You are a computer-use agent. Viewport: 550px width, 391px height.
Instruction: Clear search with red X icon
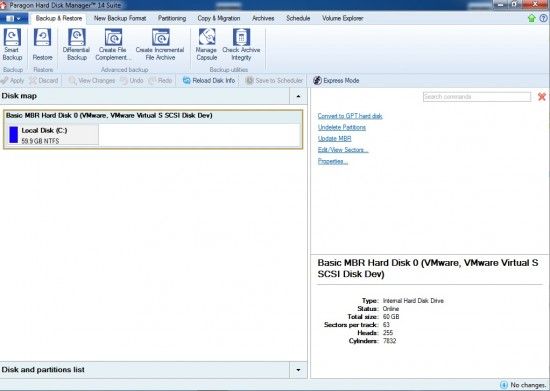click(x=542, y=97)
